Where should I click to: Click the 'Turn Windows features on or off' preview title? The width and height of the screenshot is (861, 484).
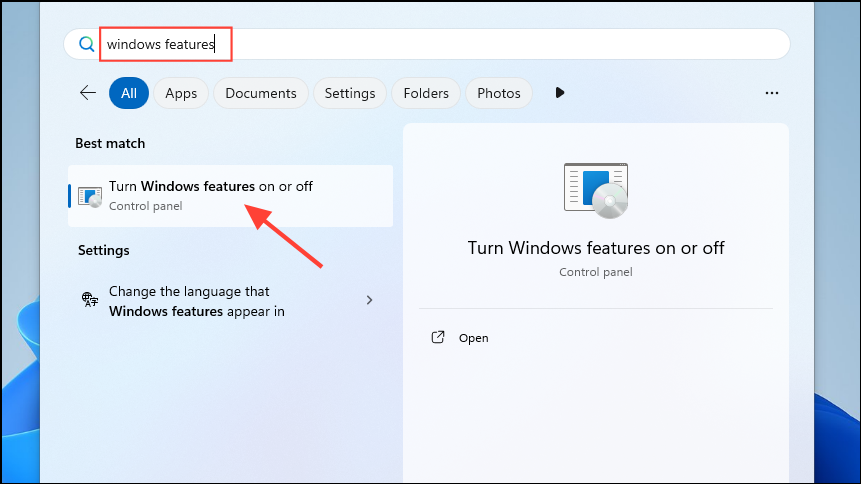click(596, 248)
